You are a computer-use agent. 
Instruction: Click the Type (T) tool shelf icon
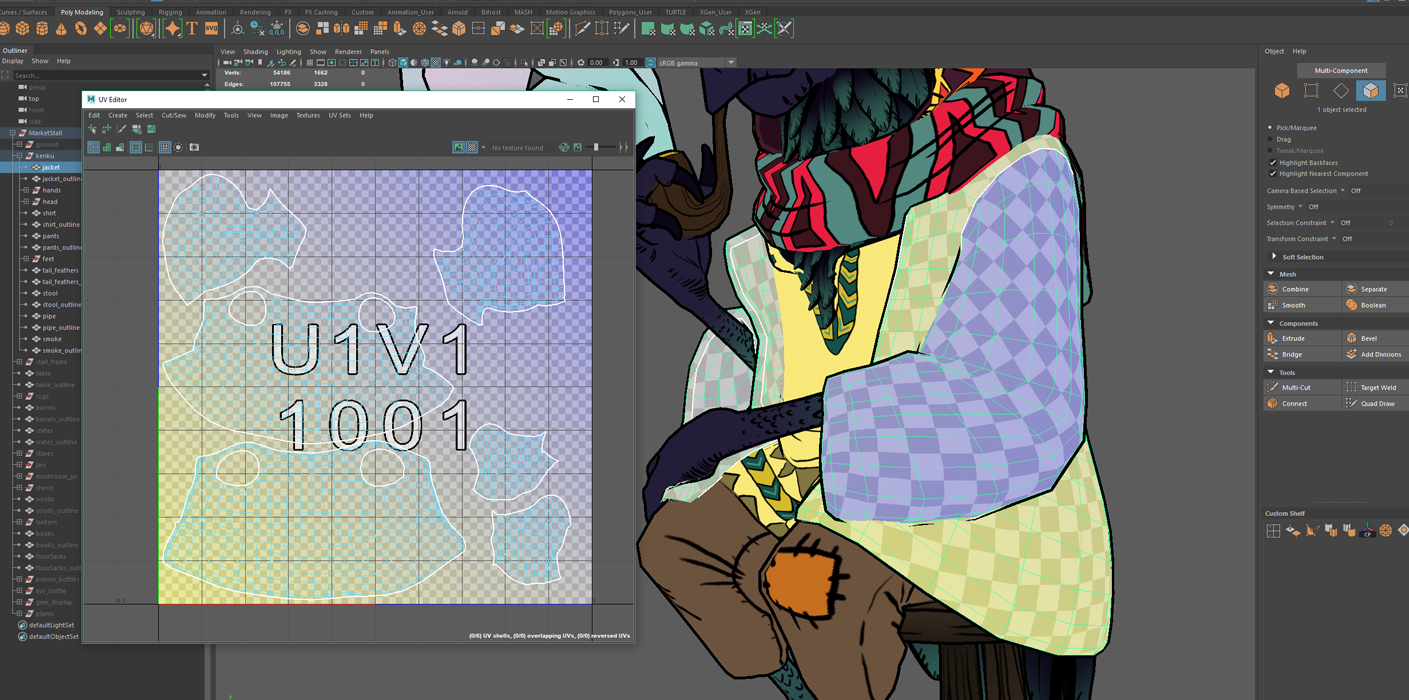point(192,29)
